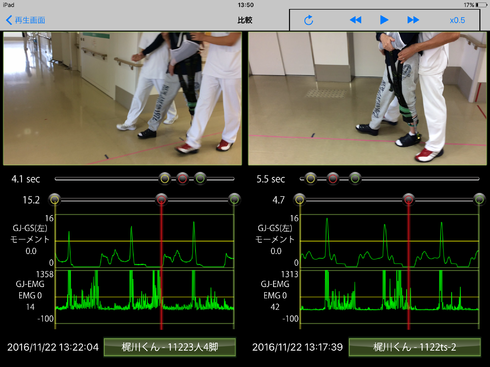
Task: Select the left walking video thumbnail
Action: (122, 98)
